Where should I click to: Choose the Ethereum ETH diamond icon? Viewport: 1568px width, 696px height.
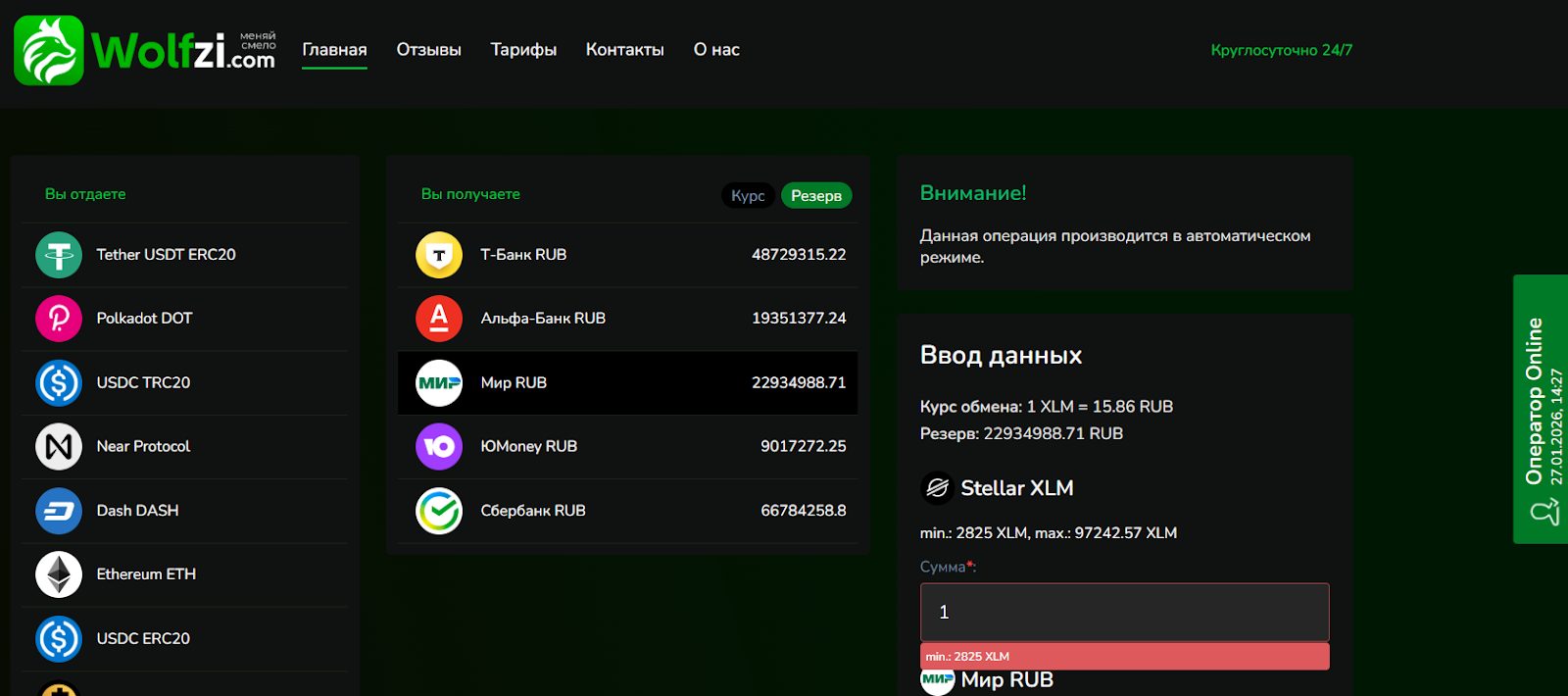point(59,574)
